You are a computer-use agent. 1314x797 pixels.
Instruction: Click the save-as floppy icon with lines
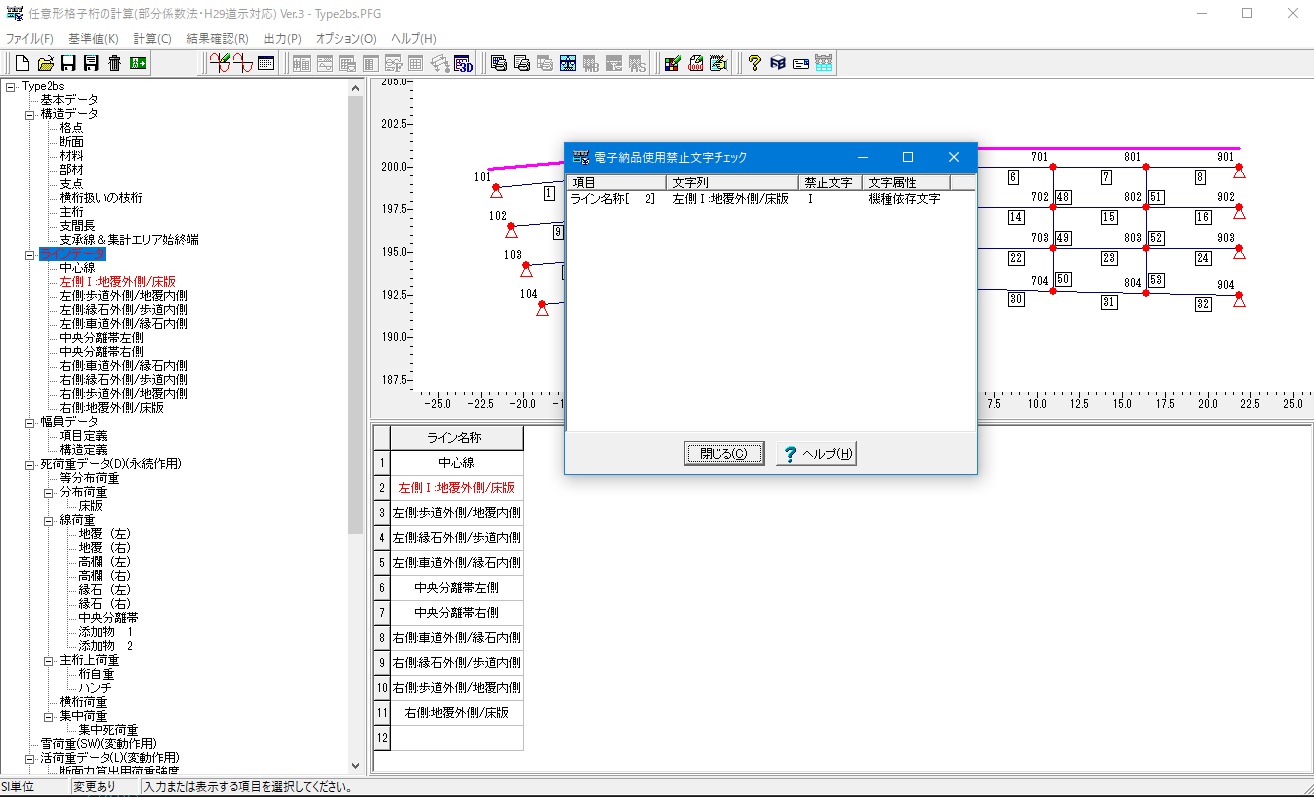[x=91, y=63]
